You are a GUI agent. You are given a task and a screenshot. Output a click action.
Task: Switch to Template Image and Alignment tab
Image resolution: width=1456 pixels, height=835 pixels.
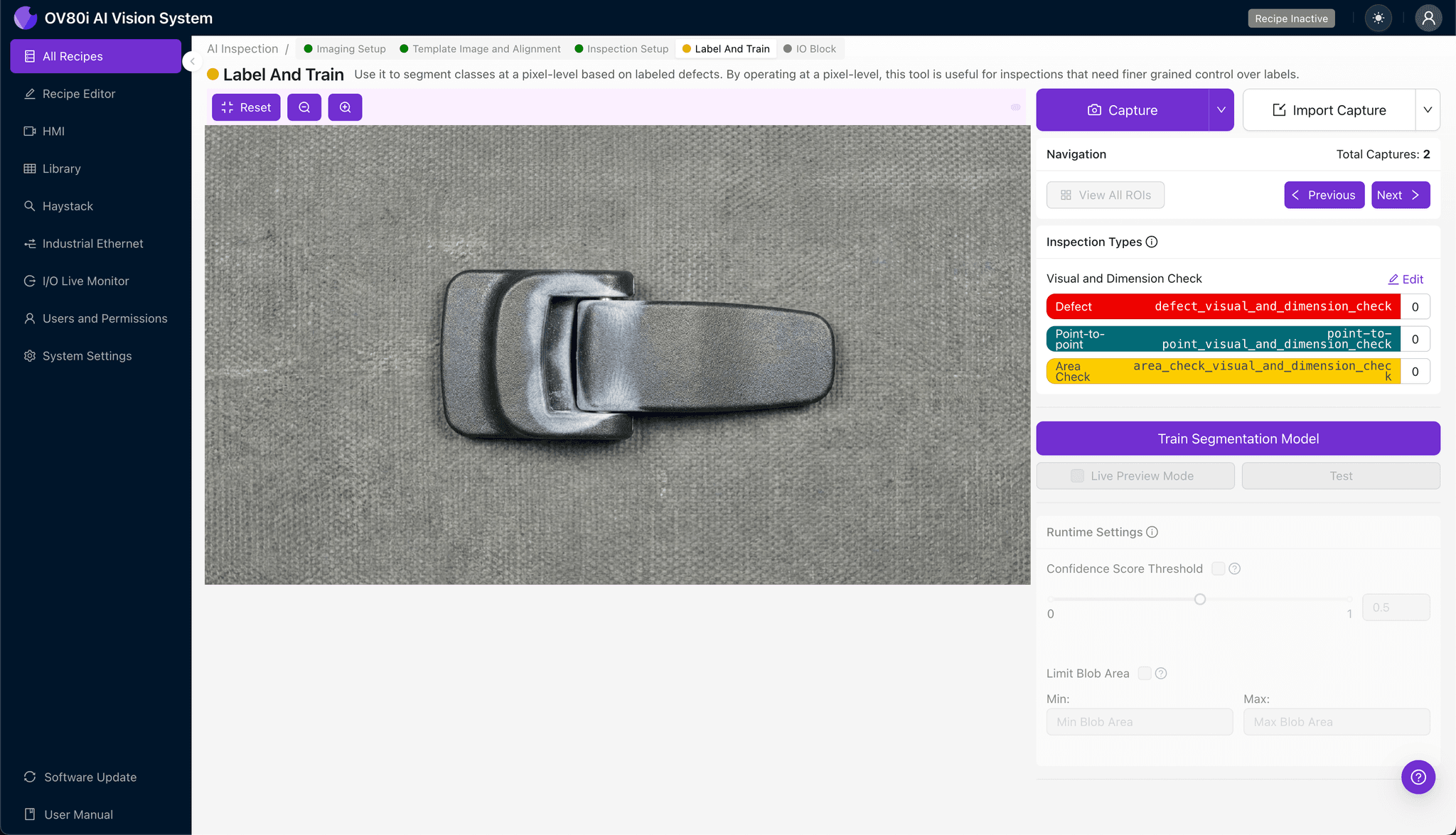coord(480,48)
